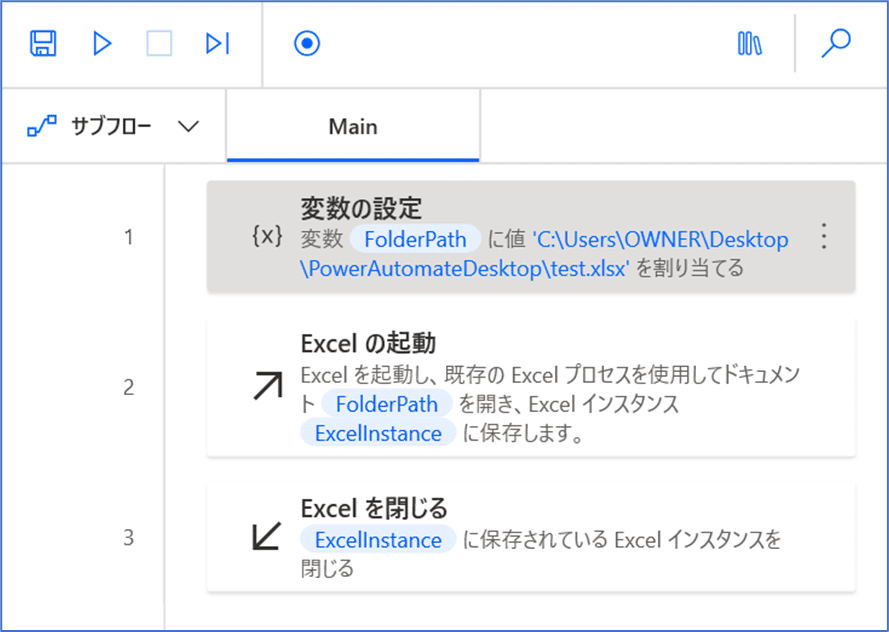Open search with the magnifier icon
This screenshot has height=632, width=889.
pyautogui.click(x=836, y=44)
